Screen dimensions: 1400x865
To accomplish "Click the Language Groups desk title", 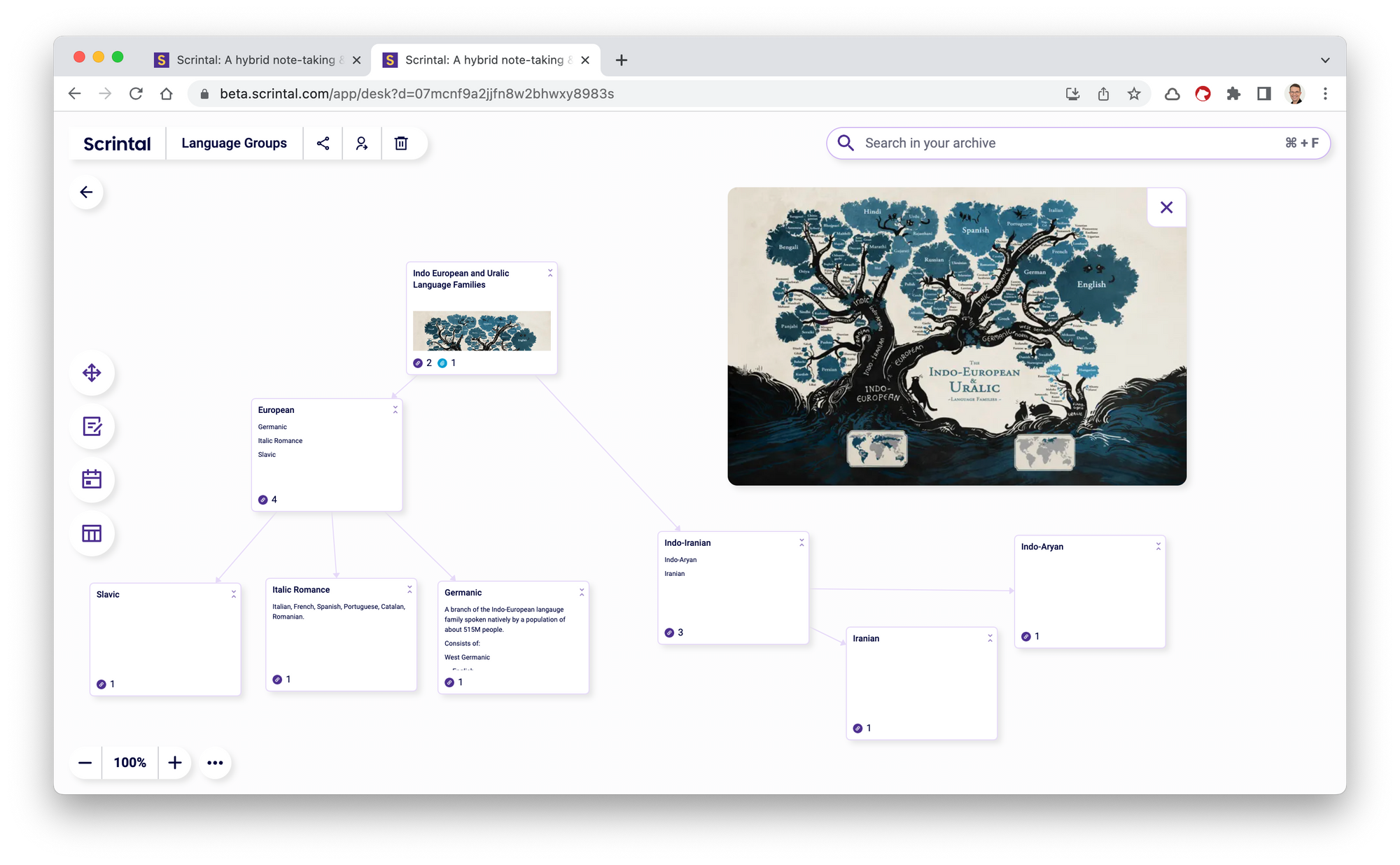I will tap(234, 143).
